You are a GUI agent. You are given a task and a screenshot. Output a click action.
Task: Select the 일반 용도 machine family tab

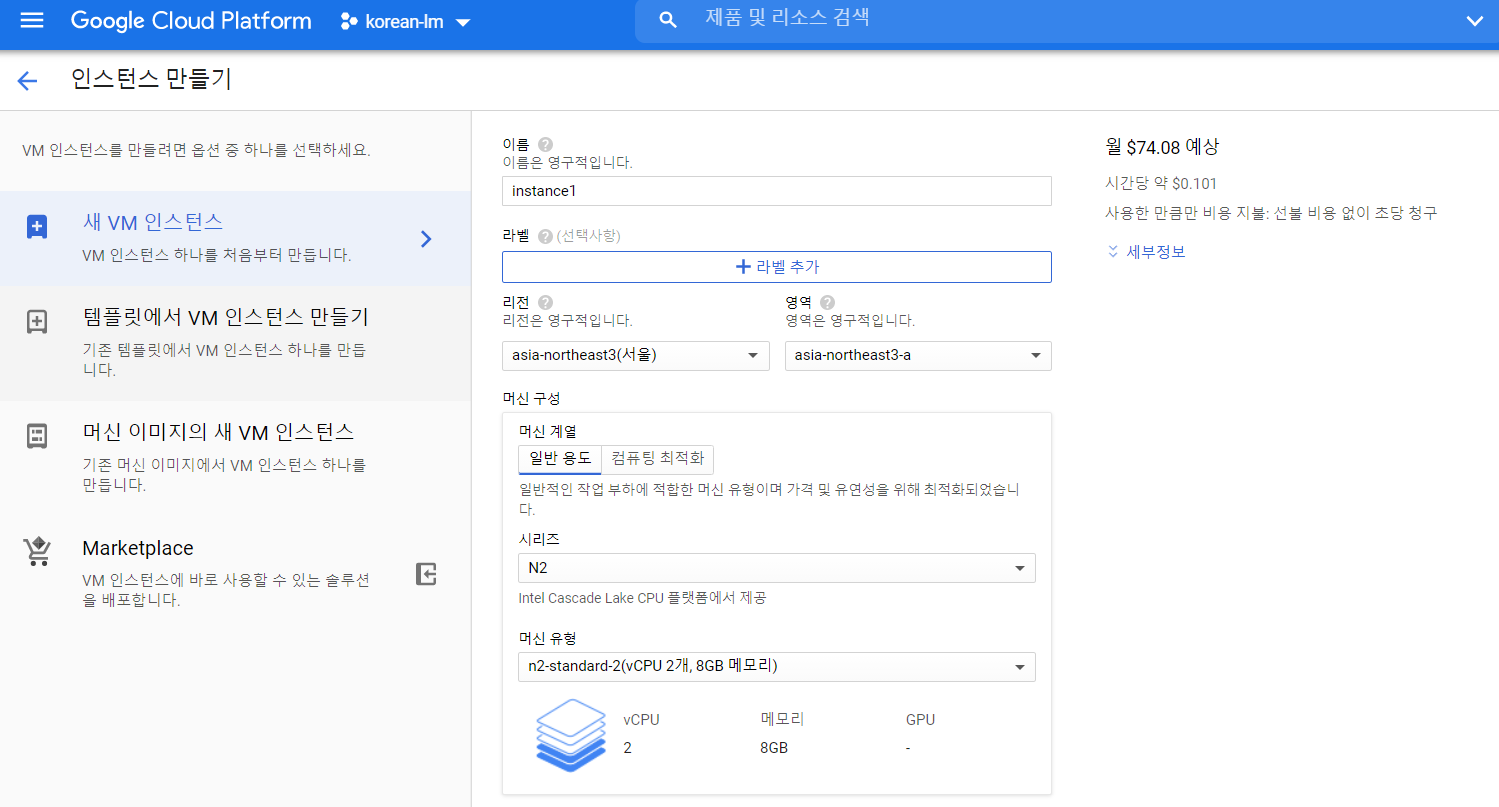click(x=560, y=459)
